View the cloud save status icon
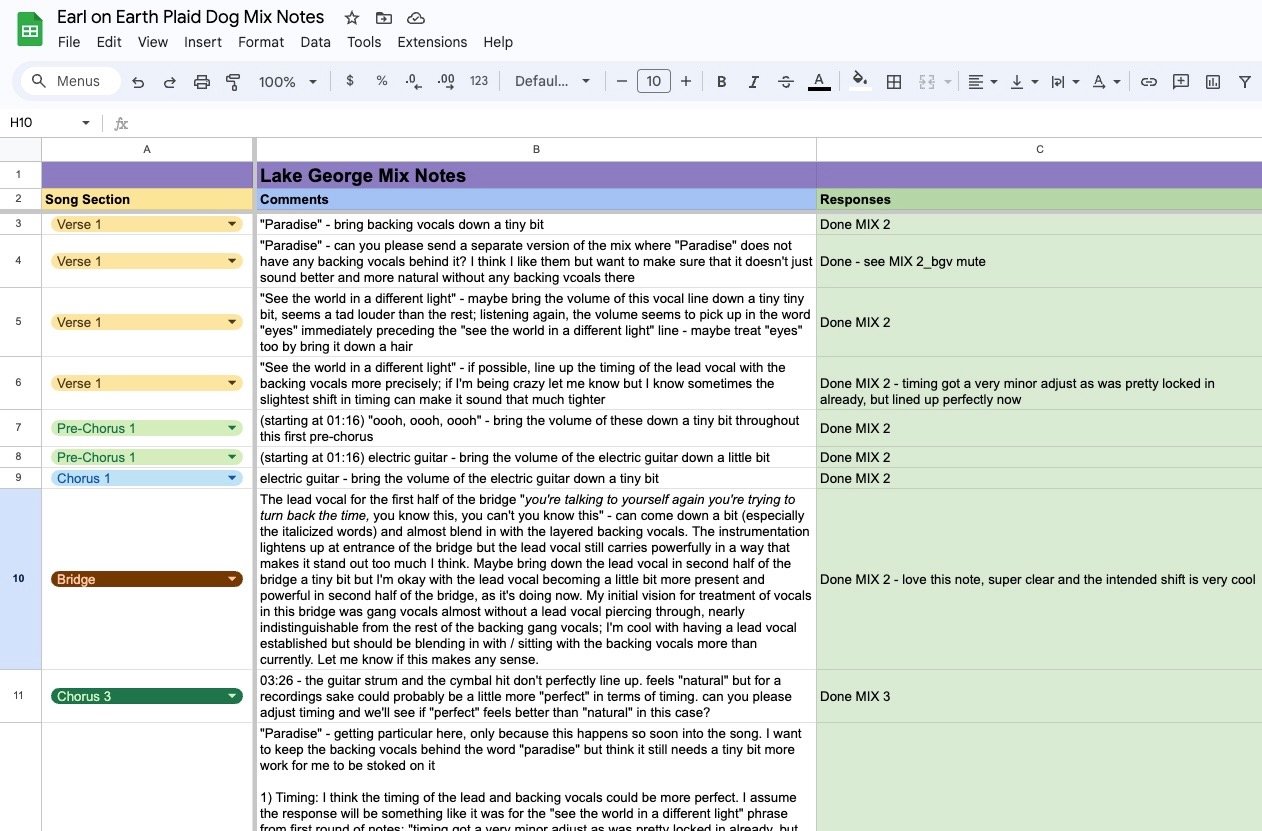 [x=416, y=18]
